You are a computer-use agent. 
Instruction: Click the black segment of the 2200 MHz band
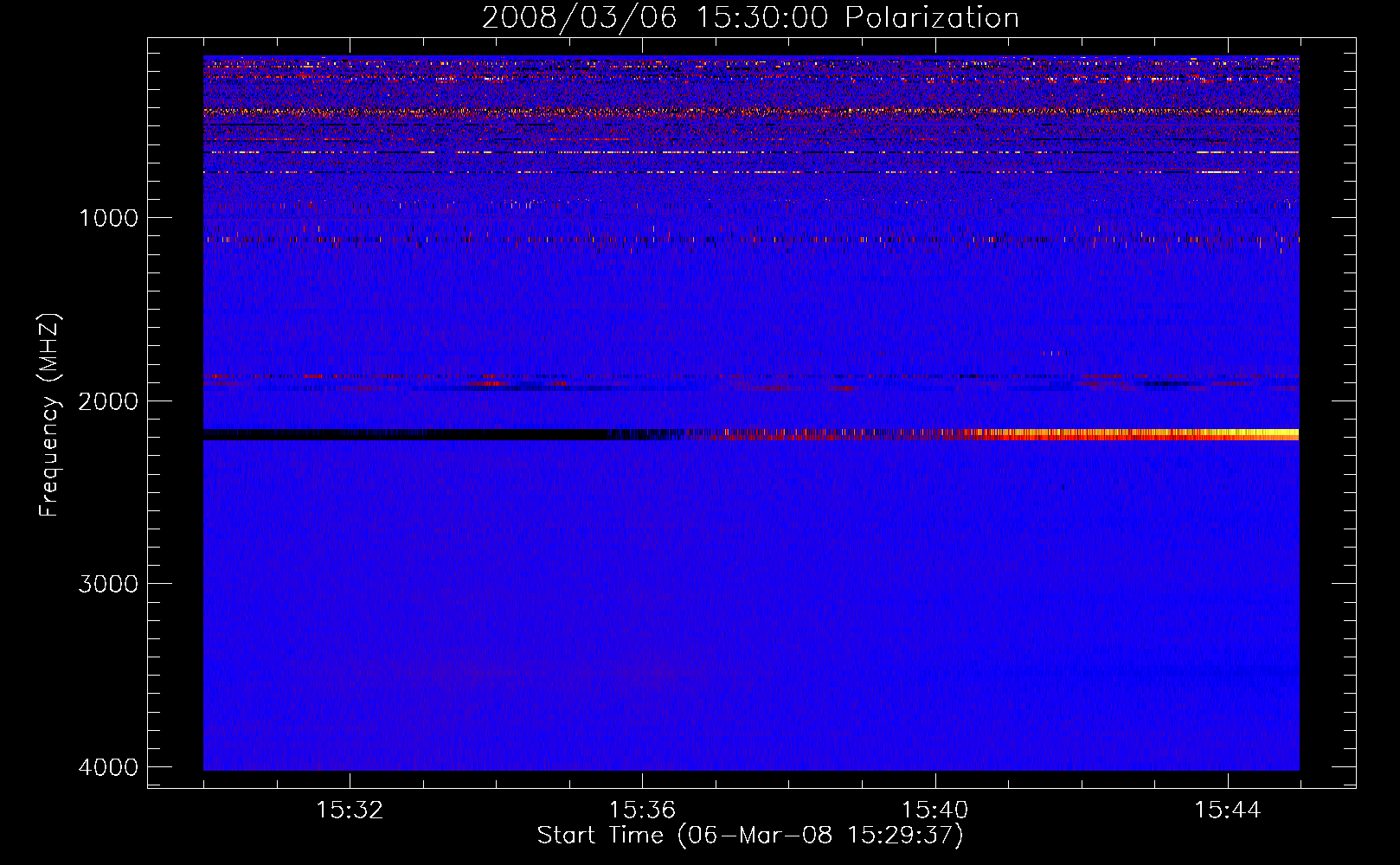coord(407,434)
